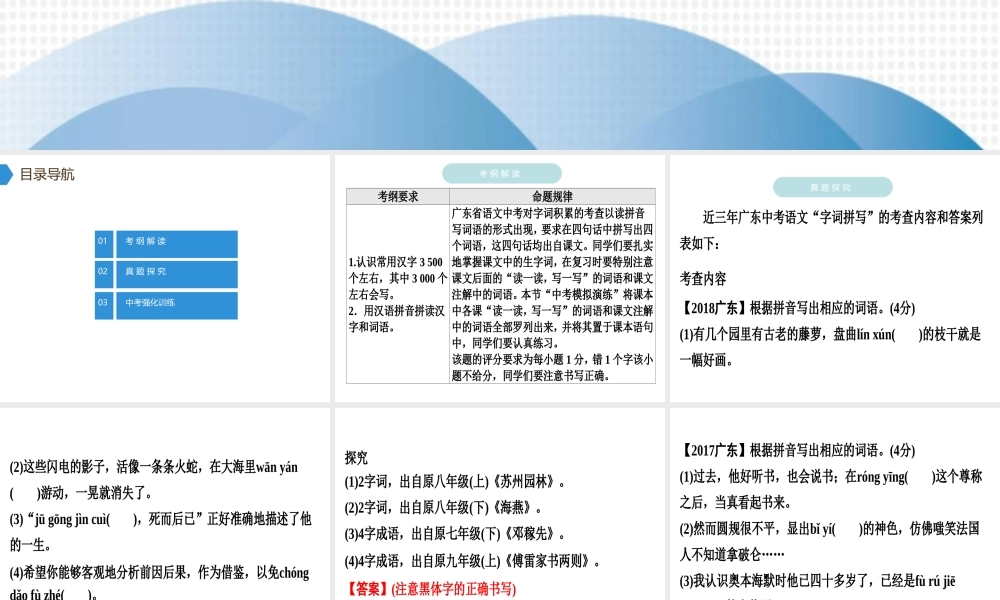Click the line 【2018广东】根据拼音写出相应的词语
The height and width of the screenshot is (600, 1000).
coord(797,308)
